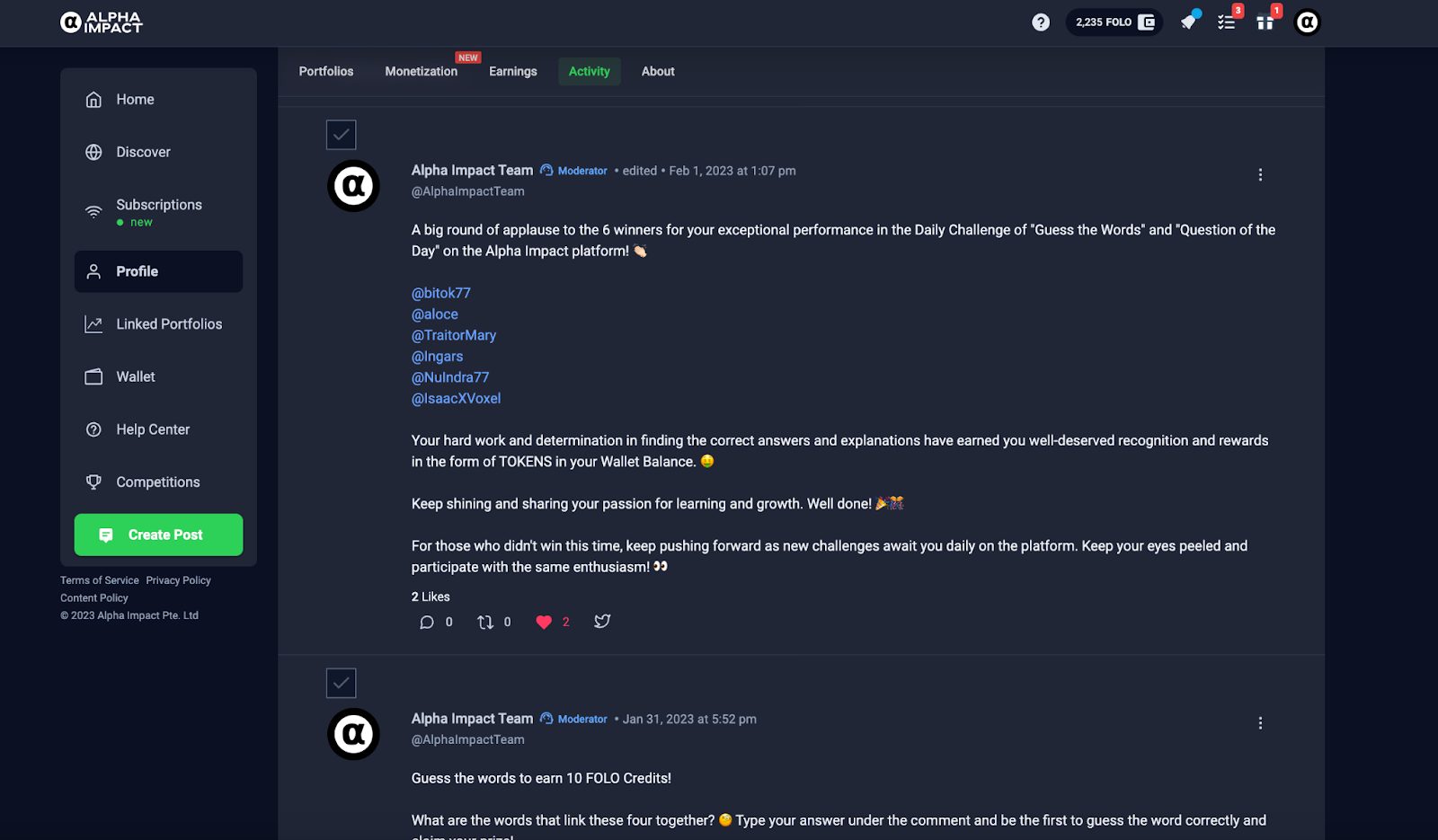Switch to the Monetization tab
Image resolution: width=1438 pixels, height=840 pixels.
(x=422, y=71)
